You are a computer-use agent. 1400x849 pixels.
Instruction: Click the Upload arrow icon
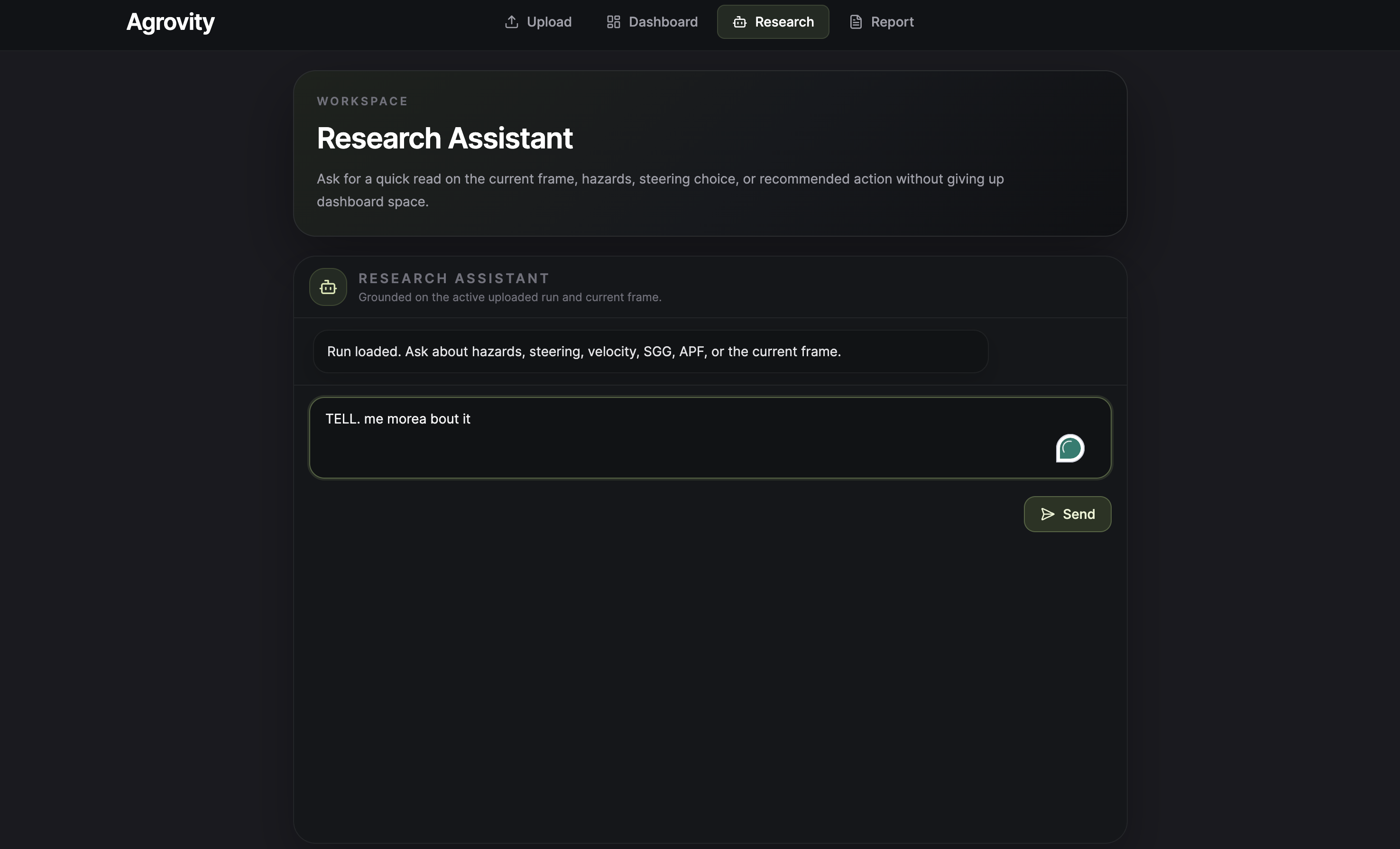click(511, 22)
